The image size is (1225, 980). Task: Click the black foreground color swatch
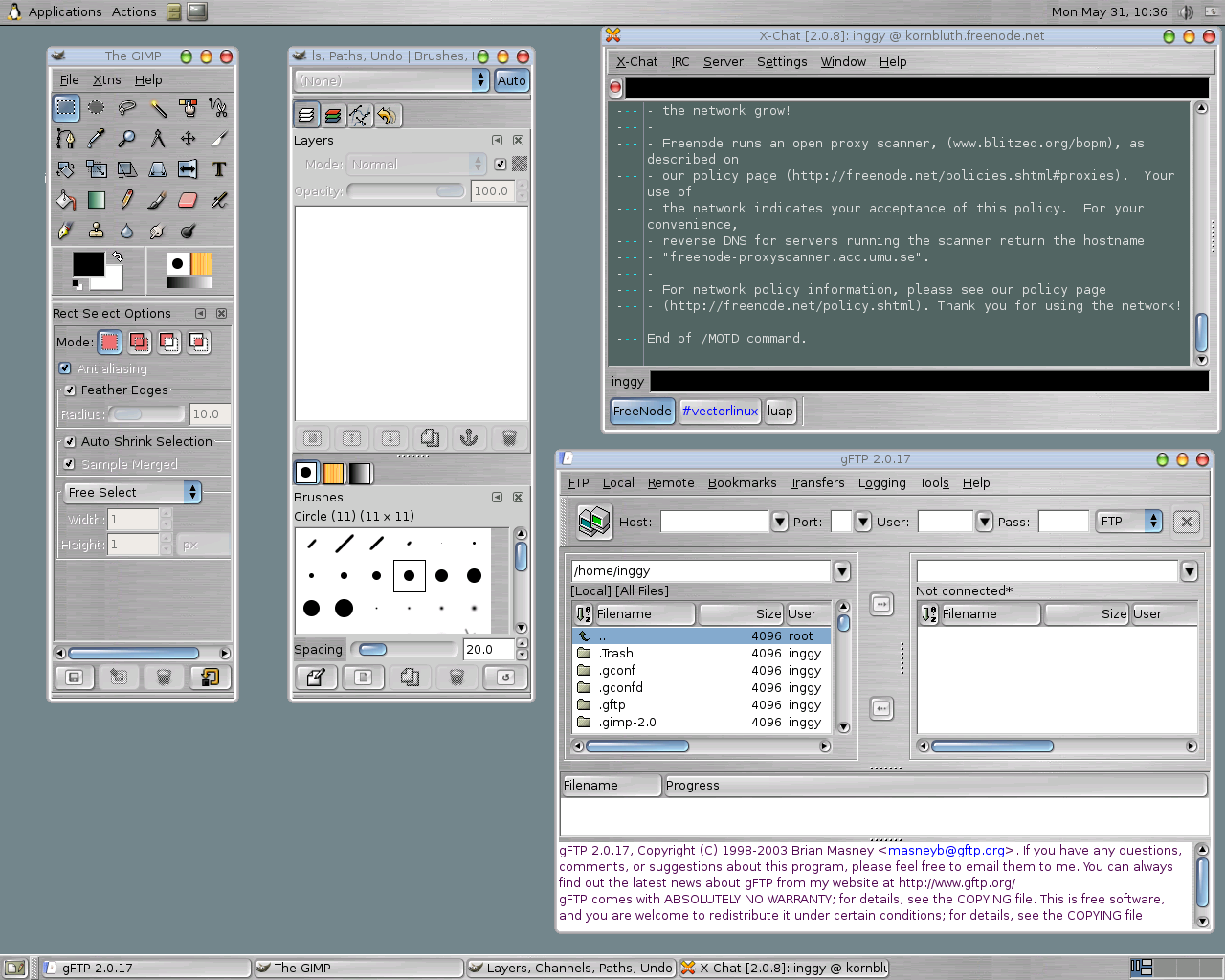click(89, 263)
